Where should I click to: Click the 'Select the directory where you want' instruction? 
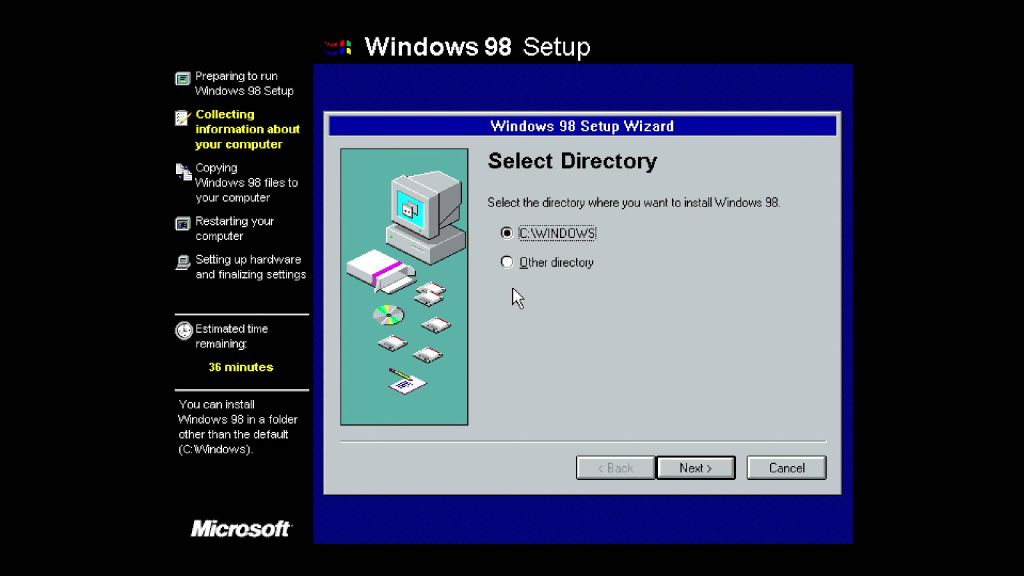click(633, 202)
